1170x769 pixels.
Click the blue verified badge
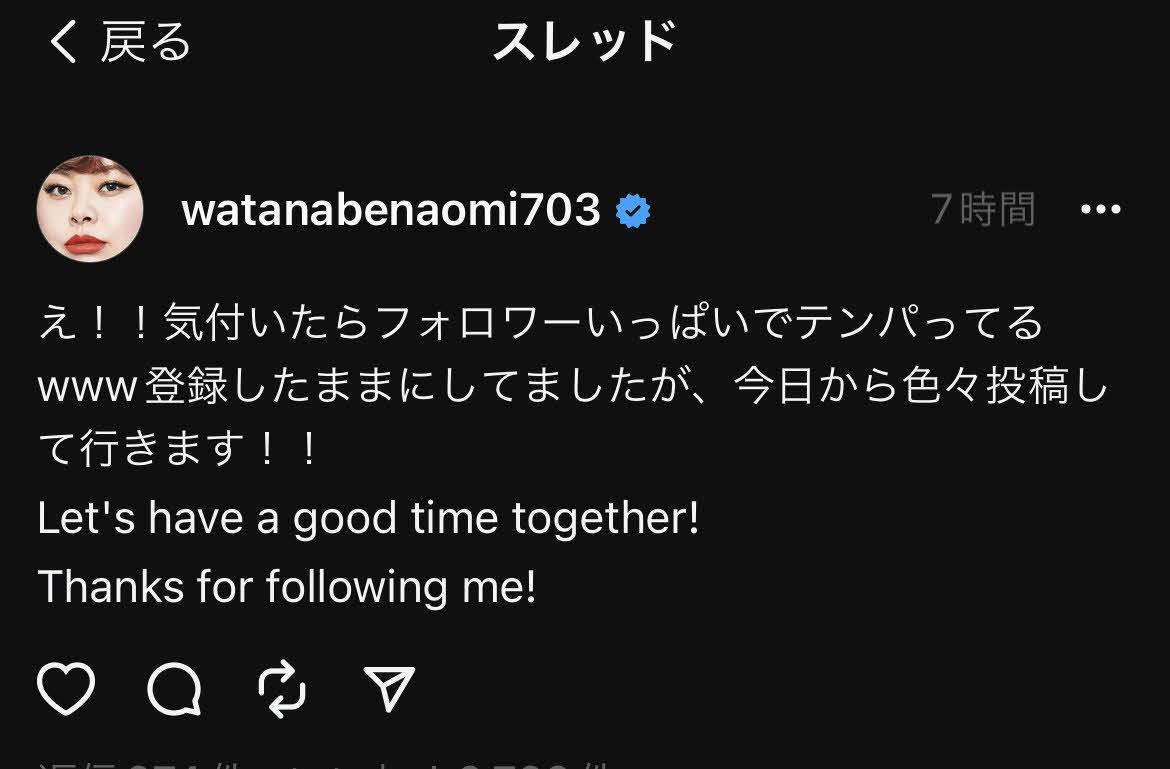coord(633,211)
